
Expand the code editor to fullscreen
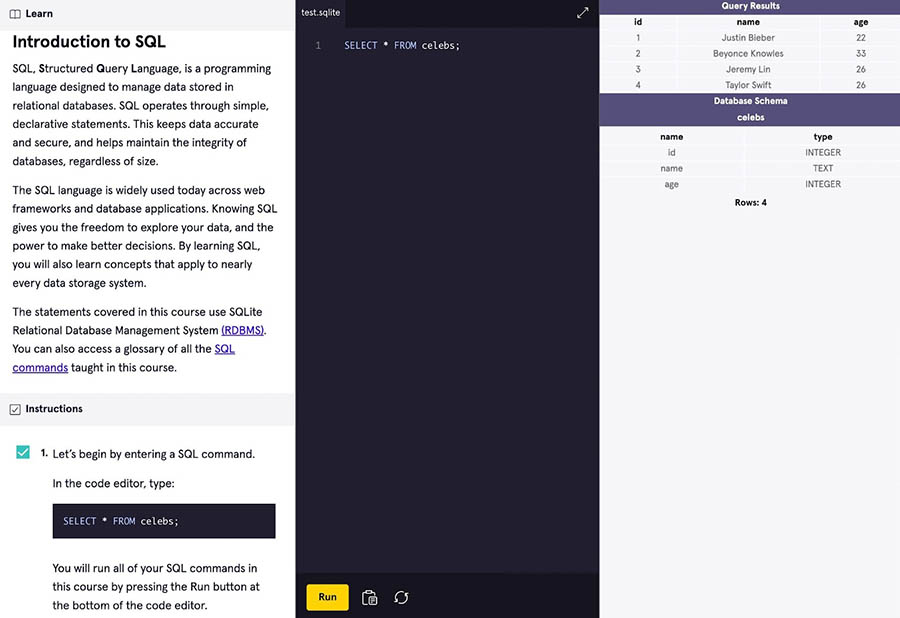pos(583,13)
